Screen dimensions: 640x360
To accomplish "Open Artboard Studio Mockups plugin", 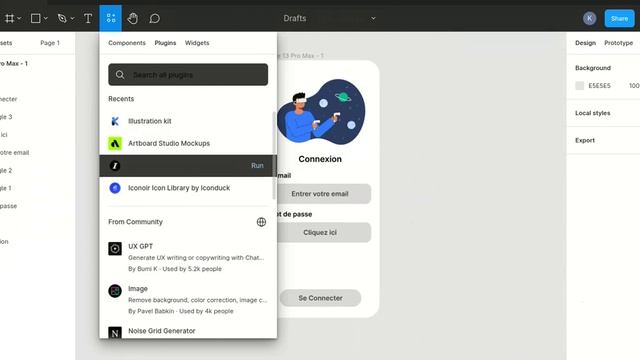I will [x=188, y=143].
